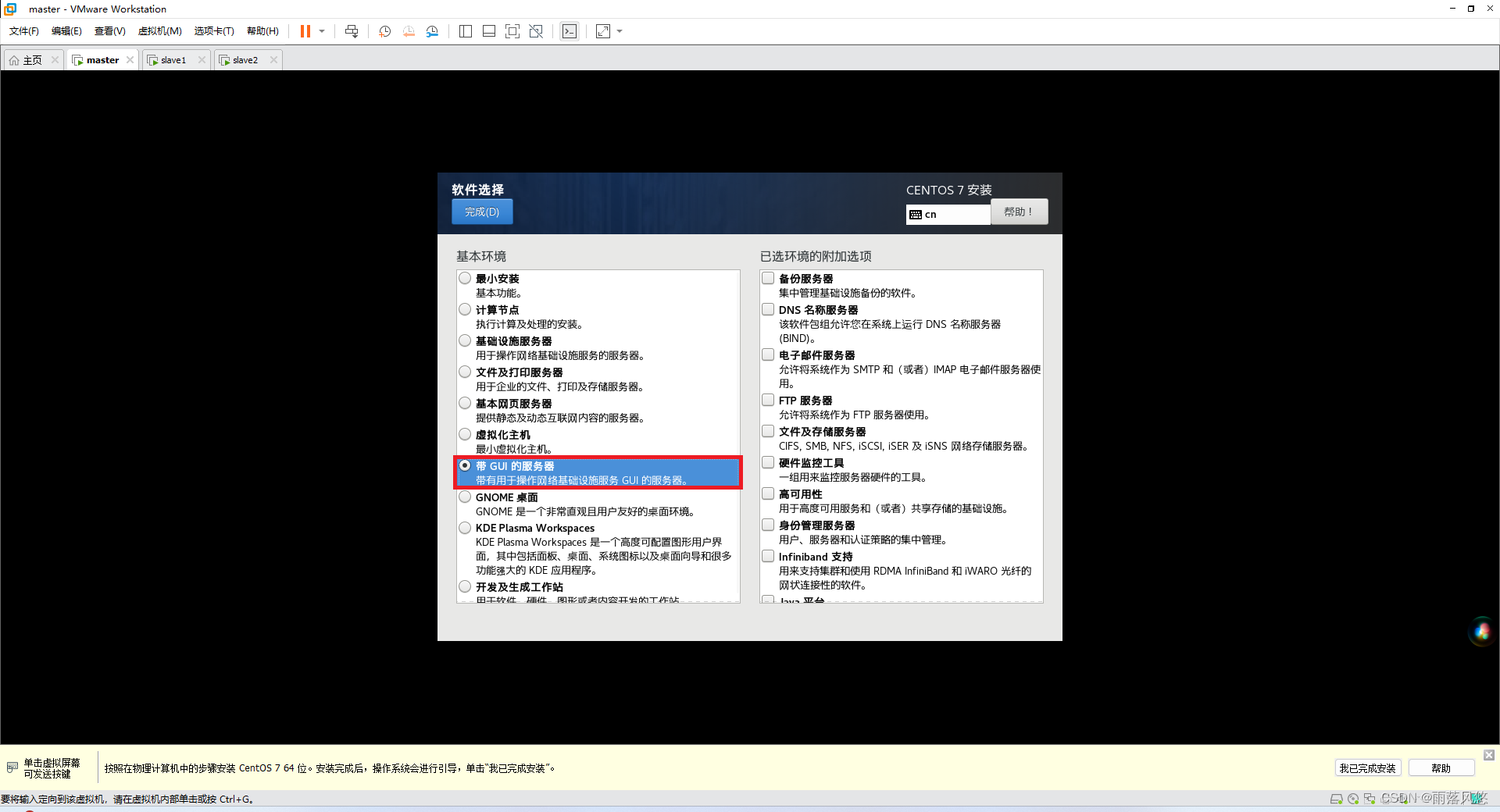The width and height of the screenshot is (1500, 812).
Task: Select the GNOME 桌面 radio option
Action: click(465, 497)
